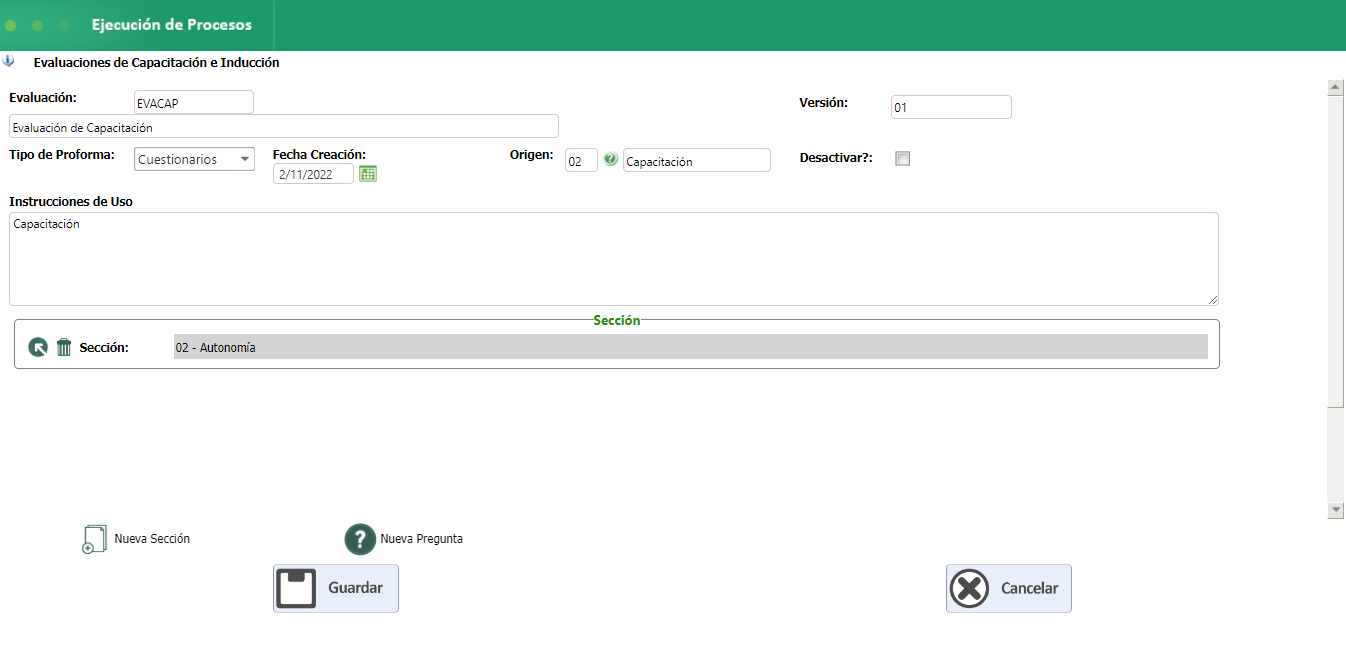
Task: Click the Origen code field 02
Action: (581, 160)
